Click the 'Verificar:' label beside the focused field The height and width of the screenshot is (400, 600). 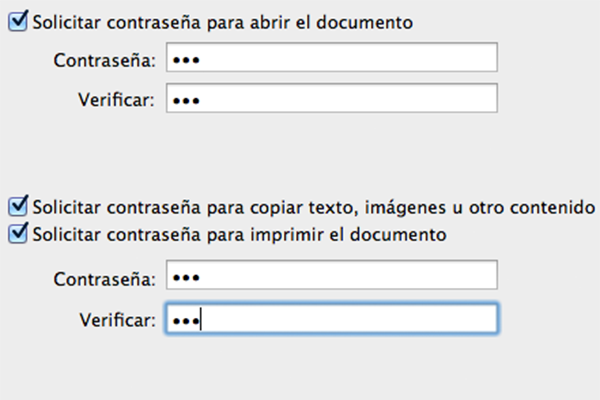[x=117, y=320]
